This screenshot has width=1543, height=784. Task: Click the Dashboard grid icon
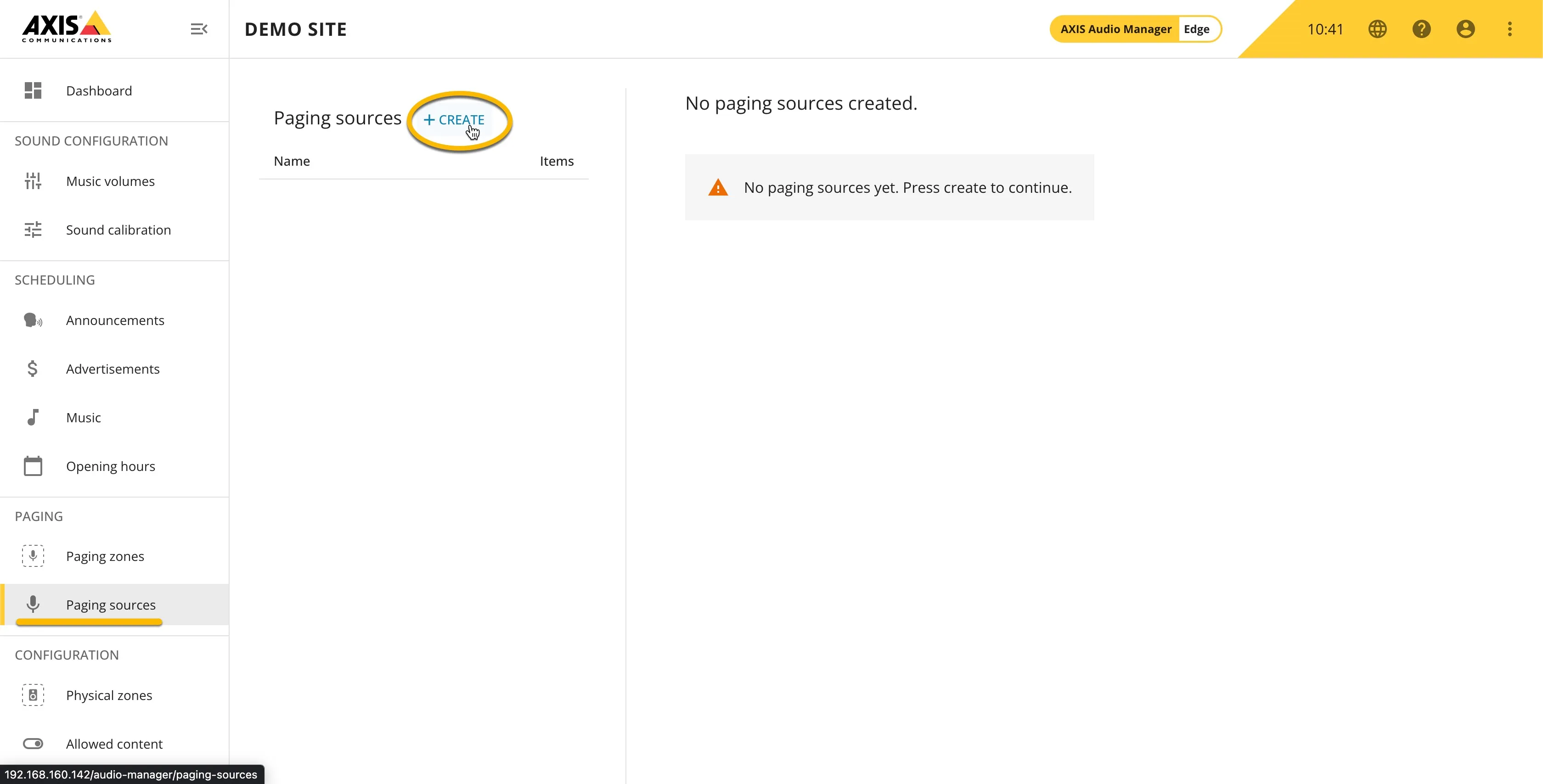tap(33, 90)
